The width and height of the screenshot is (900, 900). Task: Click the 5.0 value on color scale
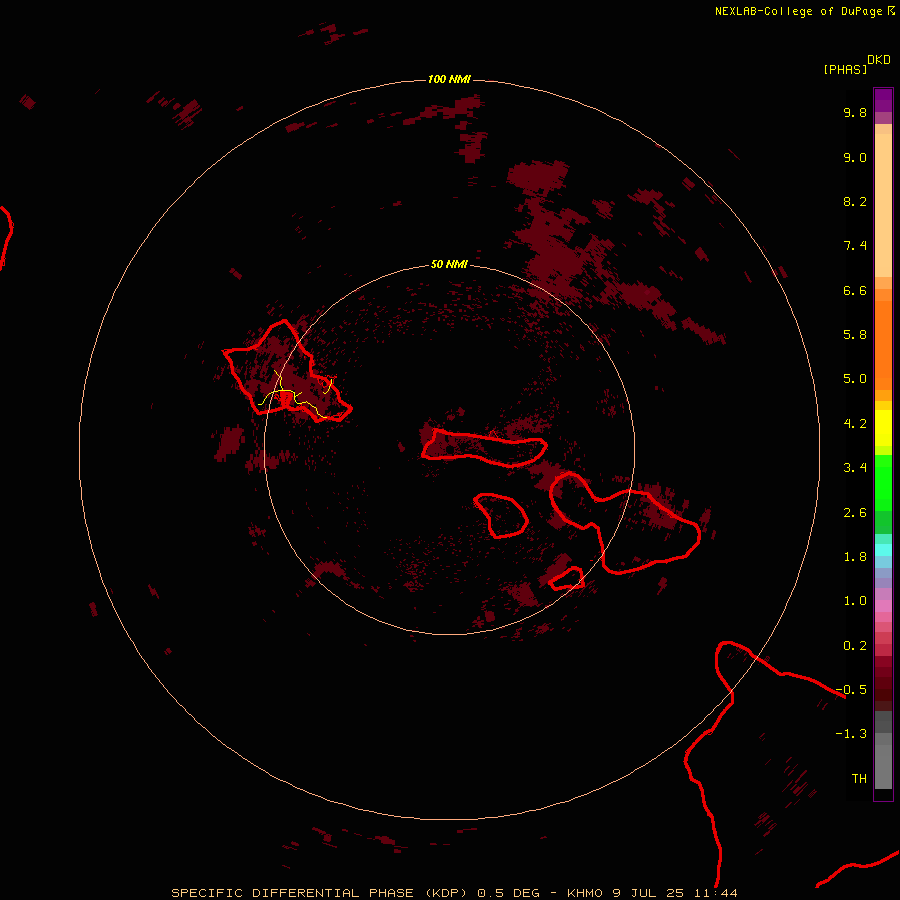tap(855, 379)
